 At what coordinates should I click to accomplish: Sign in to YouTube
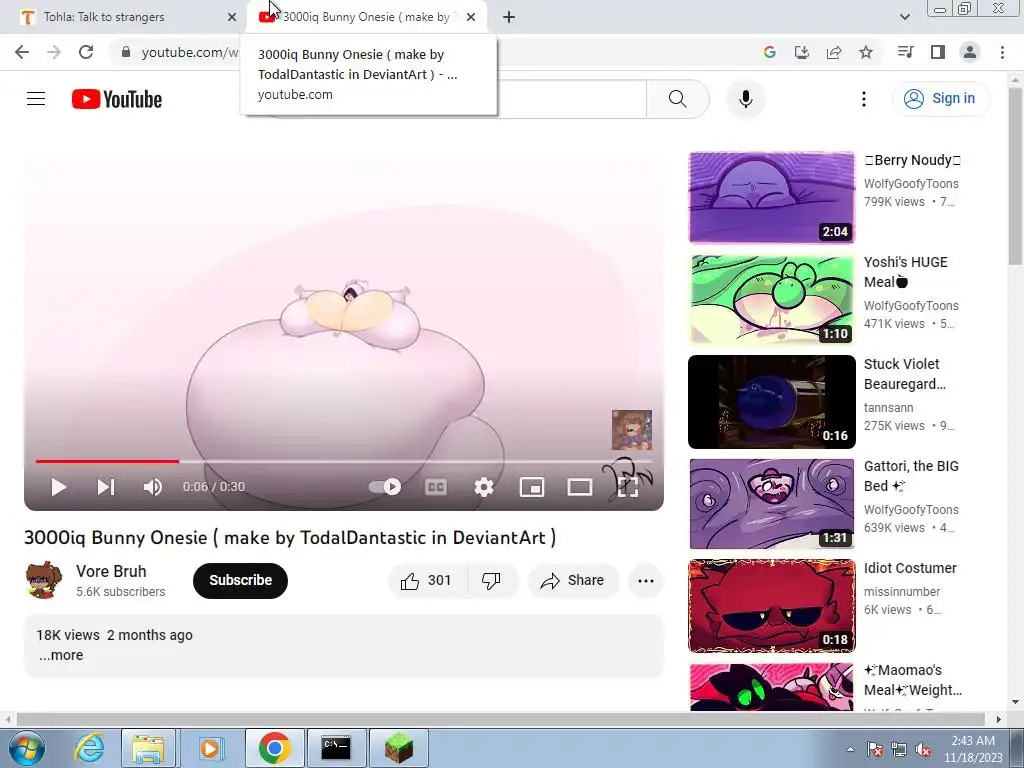(940, 99)
